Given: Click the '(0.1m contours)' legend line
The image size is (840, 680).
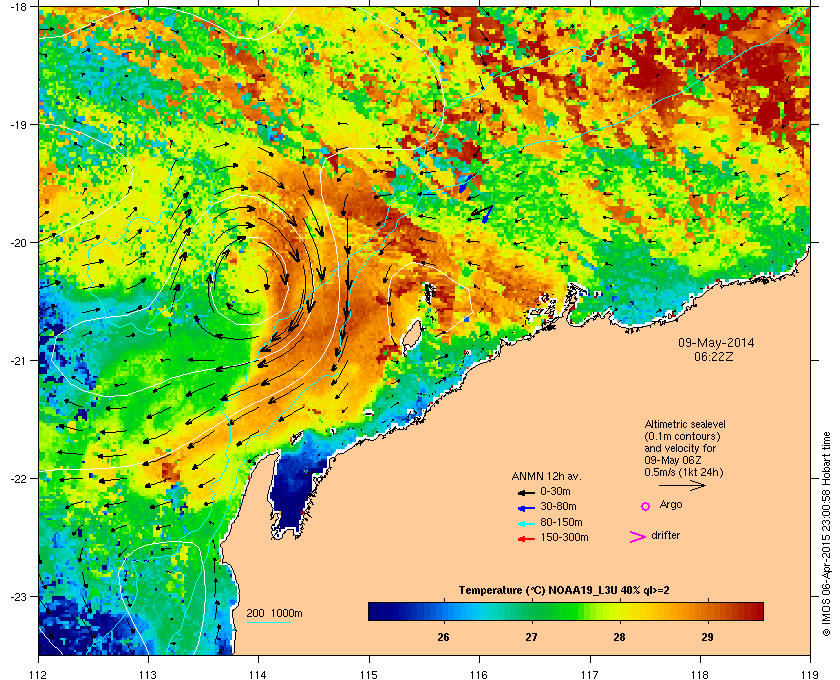Looking at the screenshot, I should [x=682, y=436].
